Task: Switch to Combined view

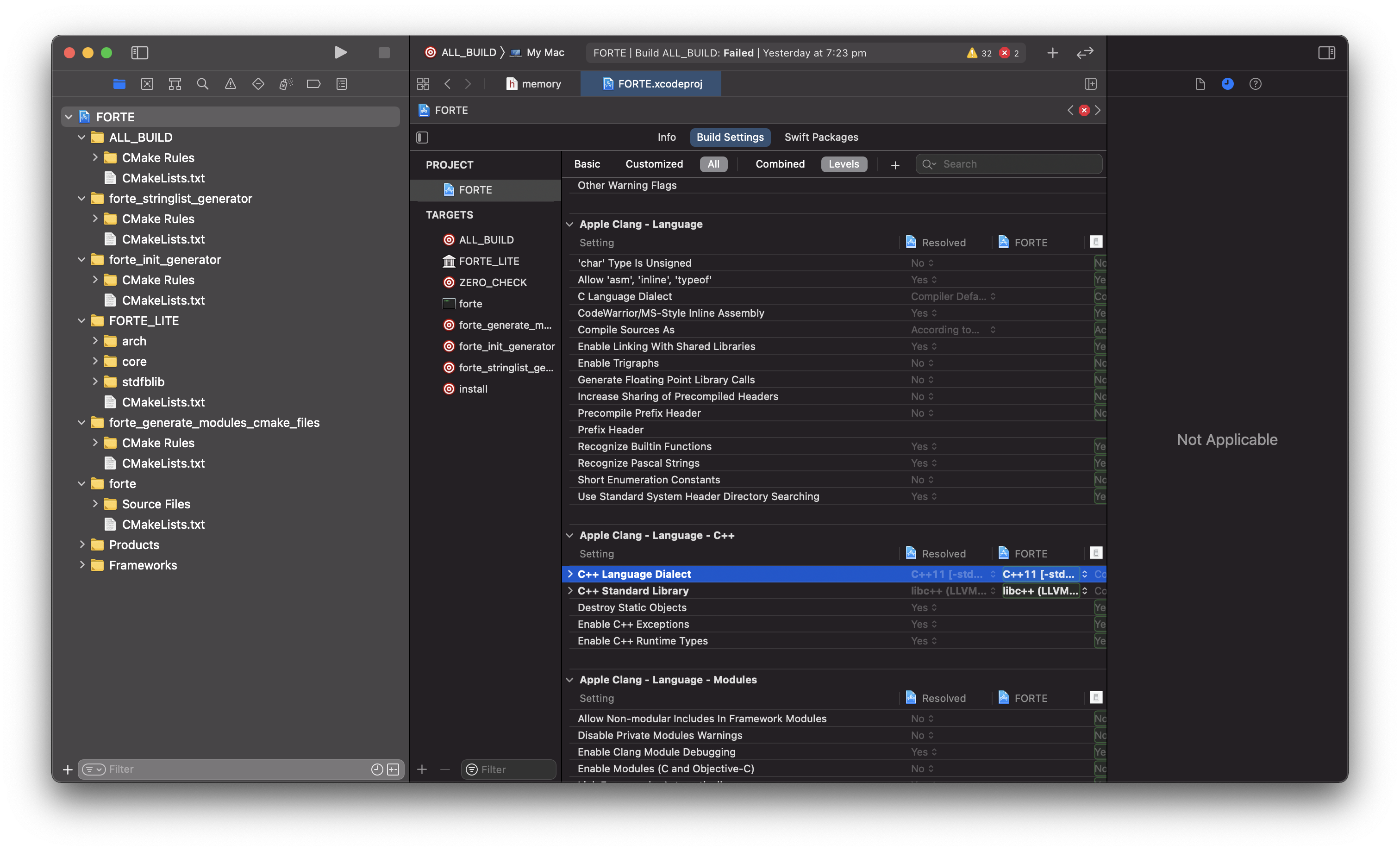Action: click(780, 163)
